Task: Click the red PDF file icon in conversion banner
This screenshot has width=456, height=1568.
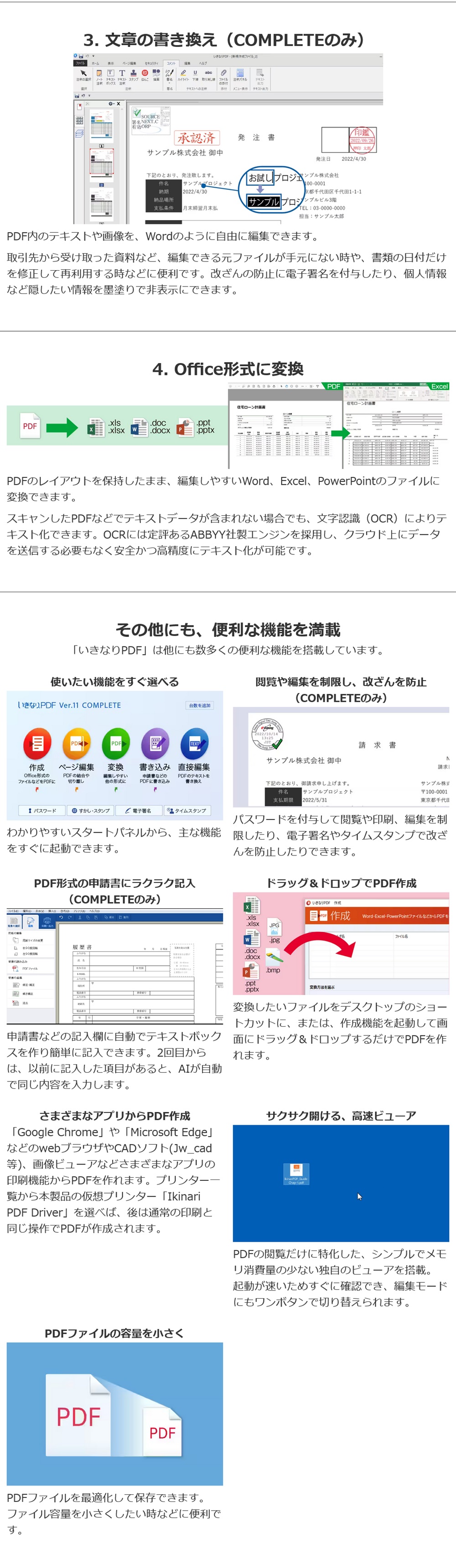Action: [30, 426]
